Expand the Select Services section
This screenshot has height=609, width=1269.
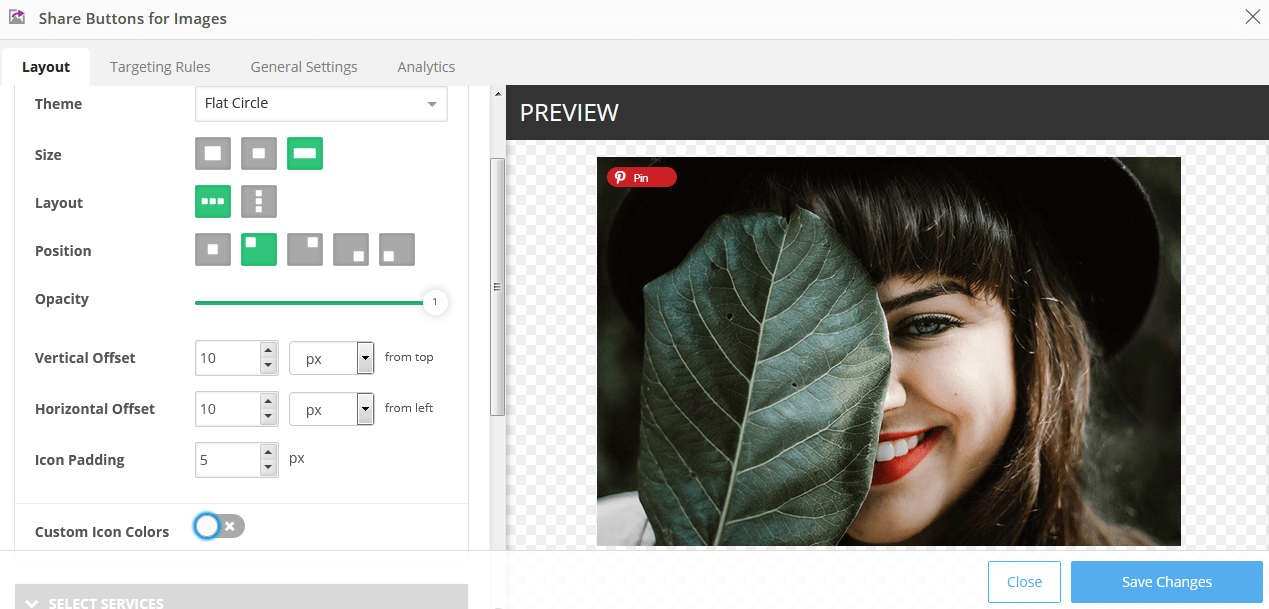point(241,597)
